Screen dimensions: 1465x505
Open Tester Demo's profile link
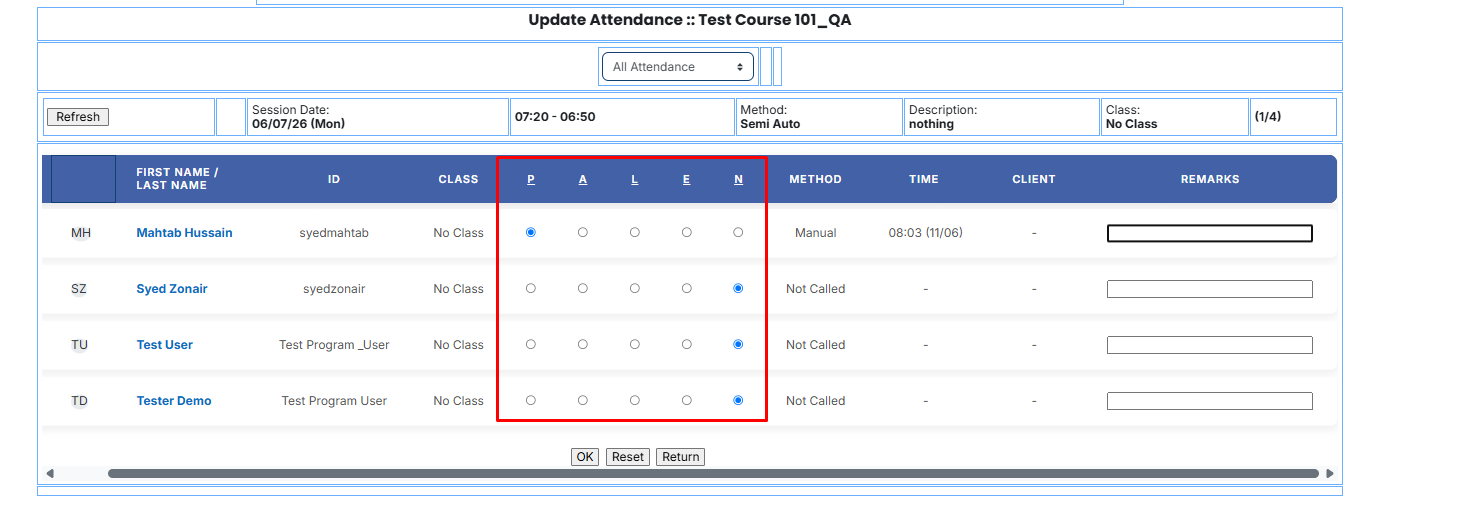pyautogui.click(x=174, y=401)
